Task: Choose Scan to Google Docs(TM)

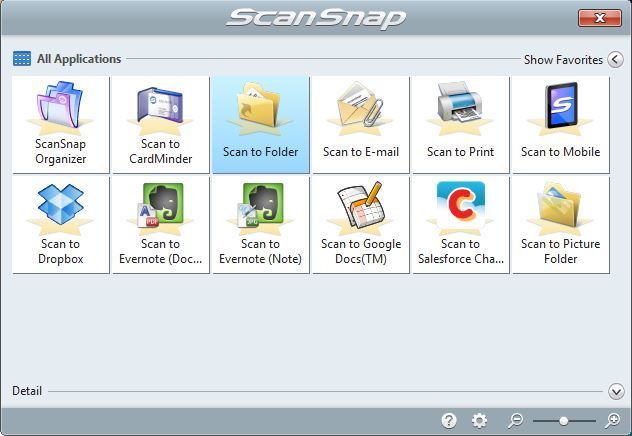Action: tap(360, 225)
